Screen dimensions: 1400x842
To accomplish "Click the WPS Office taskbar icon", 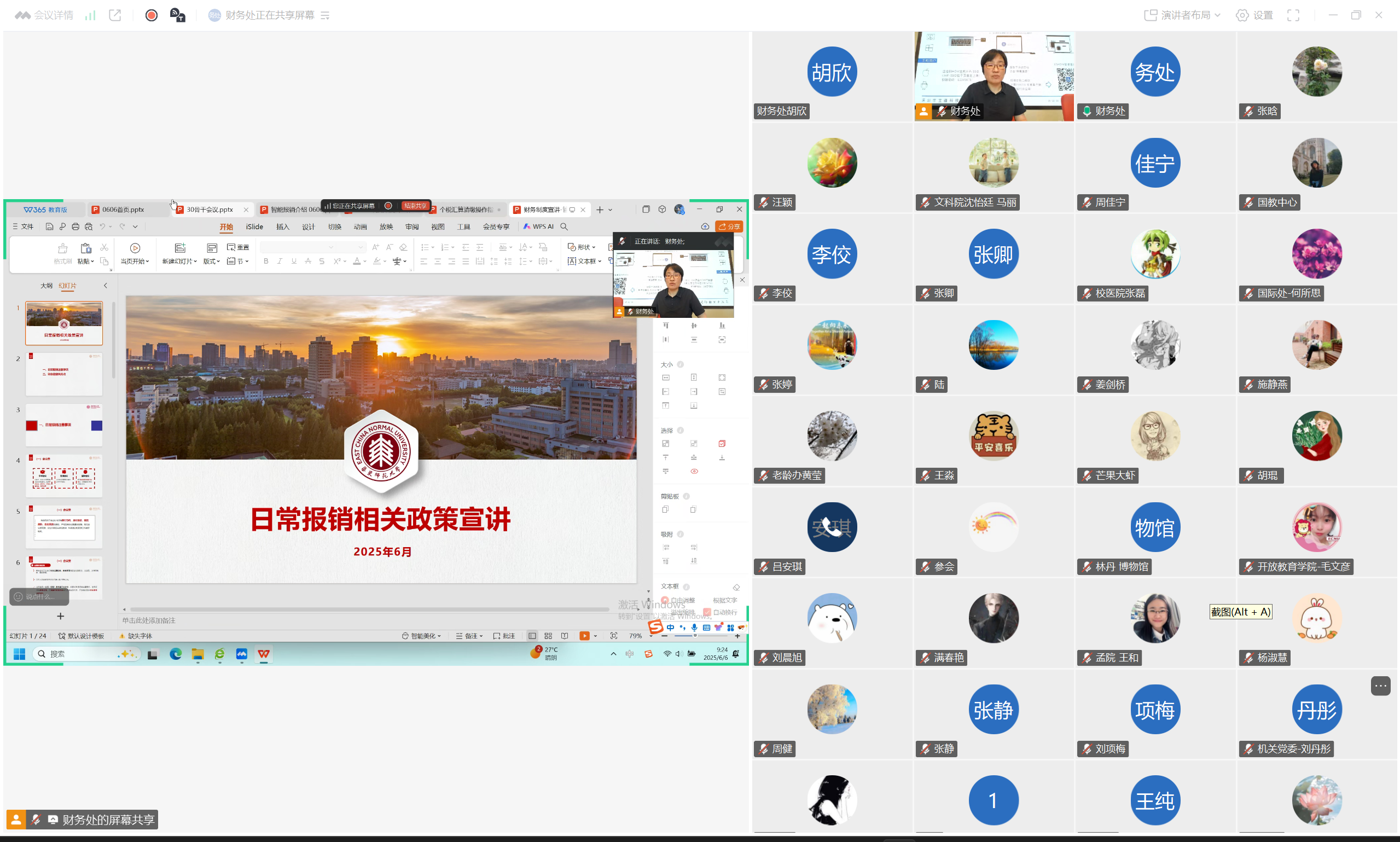I will (x=264, y=654).
